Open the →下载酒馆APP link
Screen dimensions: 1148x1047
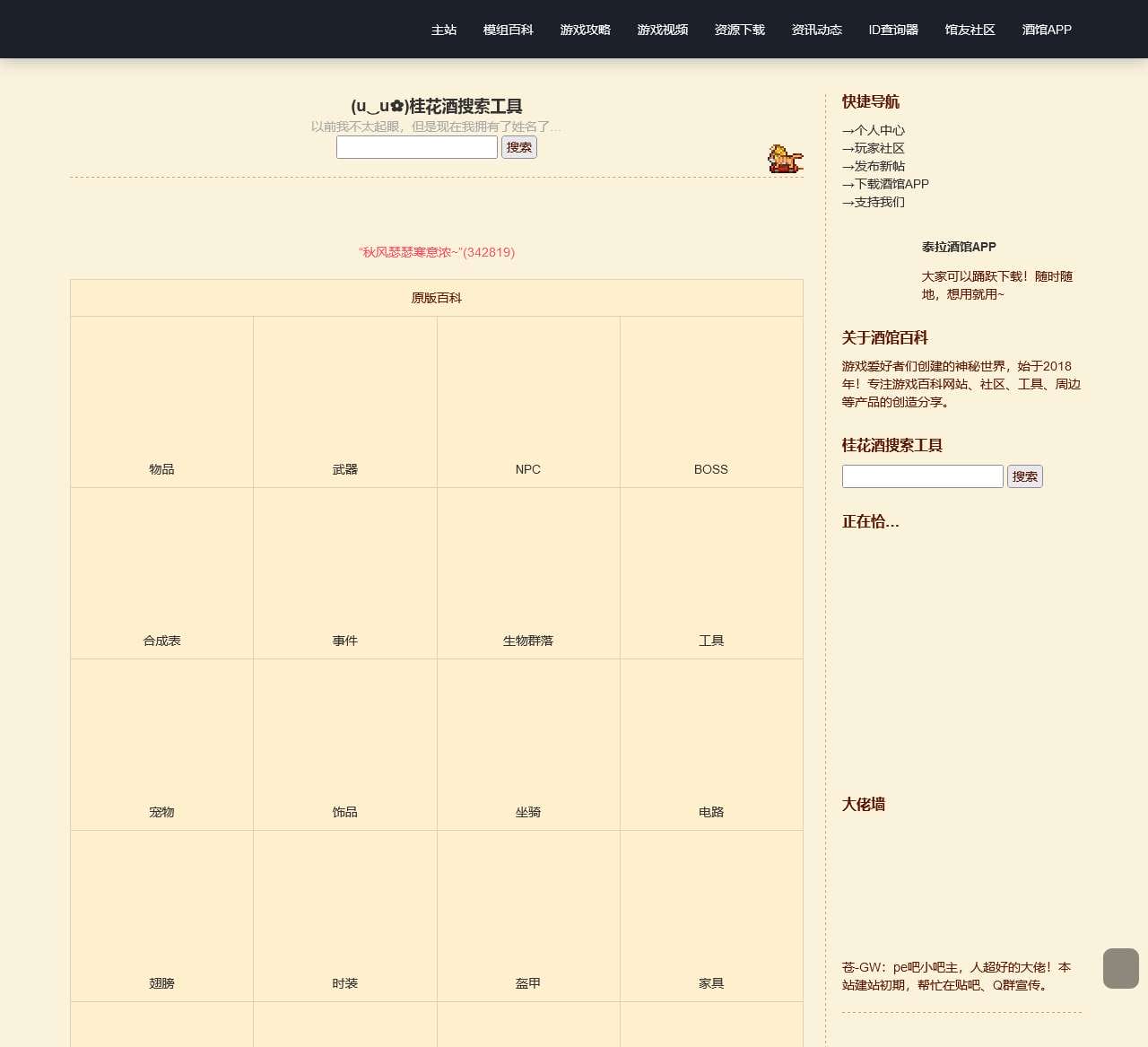coord(885,184)
